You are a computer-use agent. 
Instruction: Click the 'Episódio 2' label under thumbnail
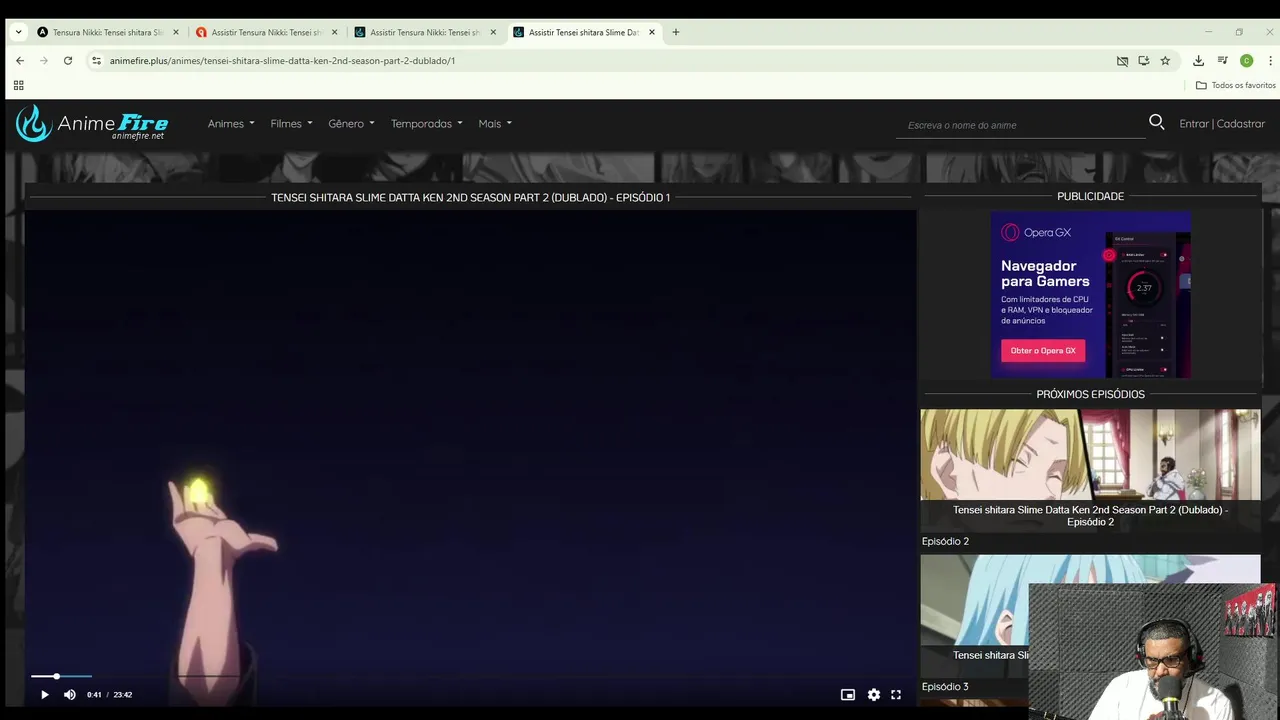coord(945,542)
